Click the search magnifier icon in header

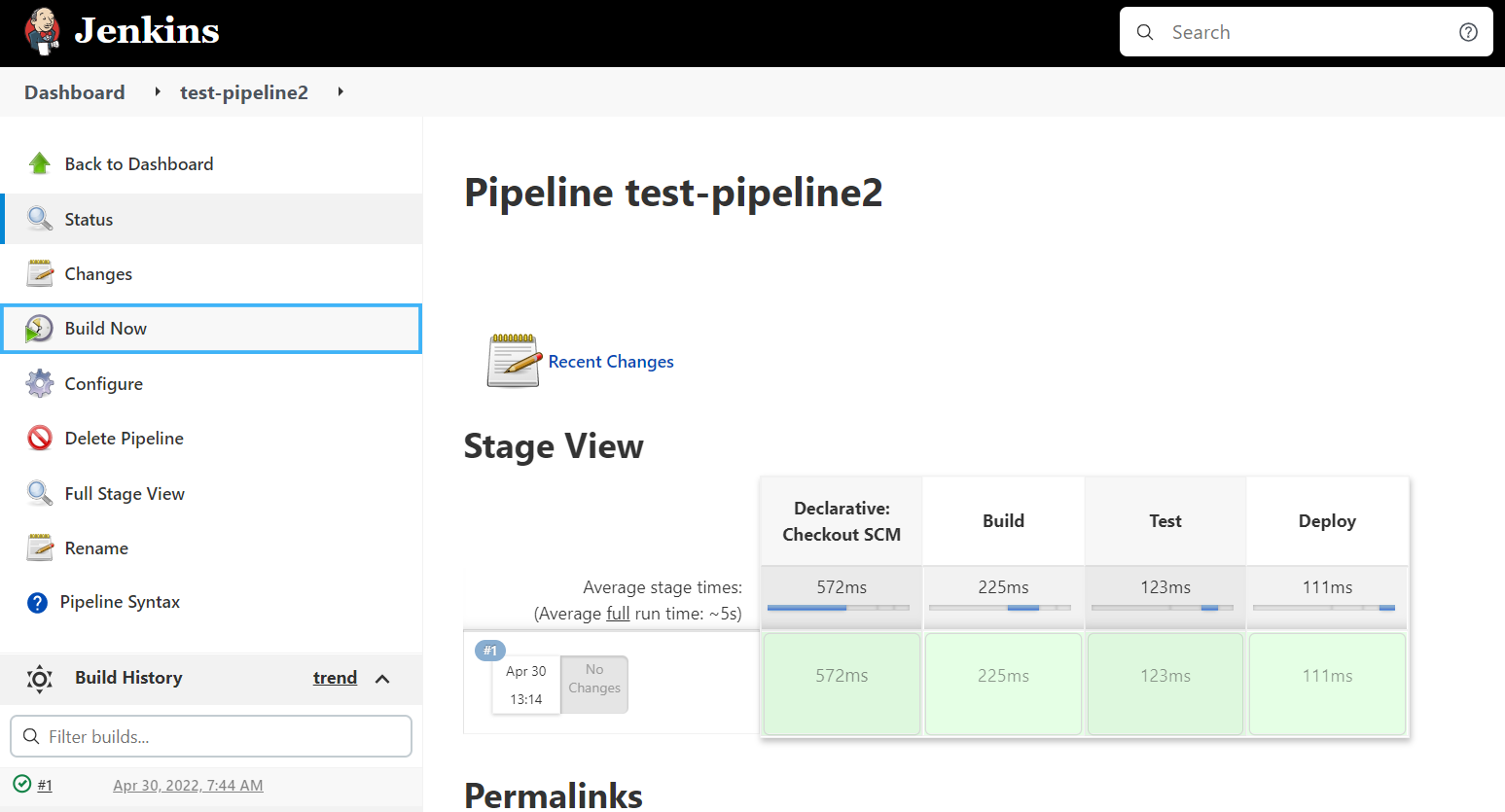pyautogui.click(x=1145, y=32)
